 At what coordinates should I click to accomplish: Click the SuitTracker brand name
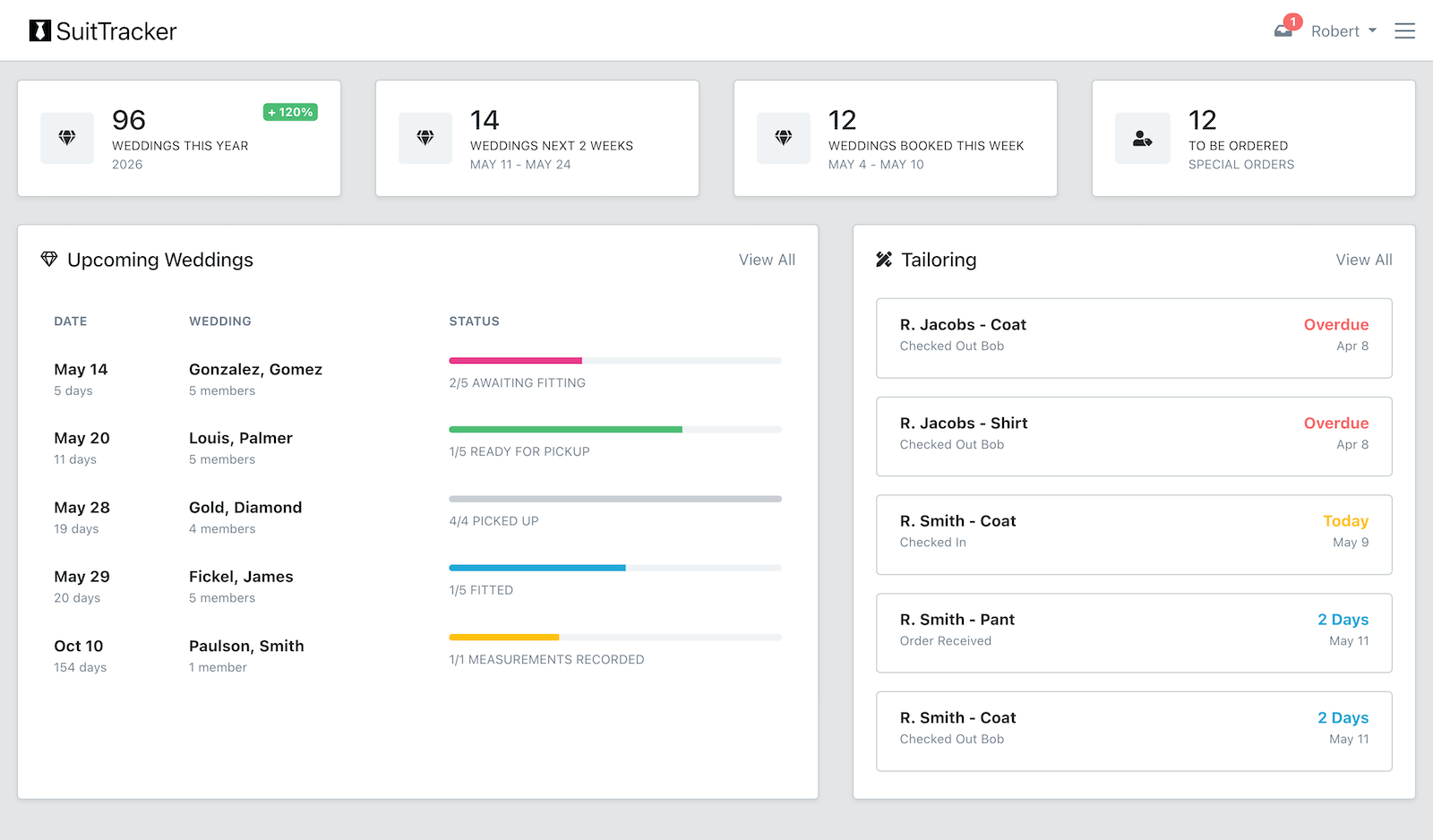(x=116, y=31)
